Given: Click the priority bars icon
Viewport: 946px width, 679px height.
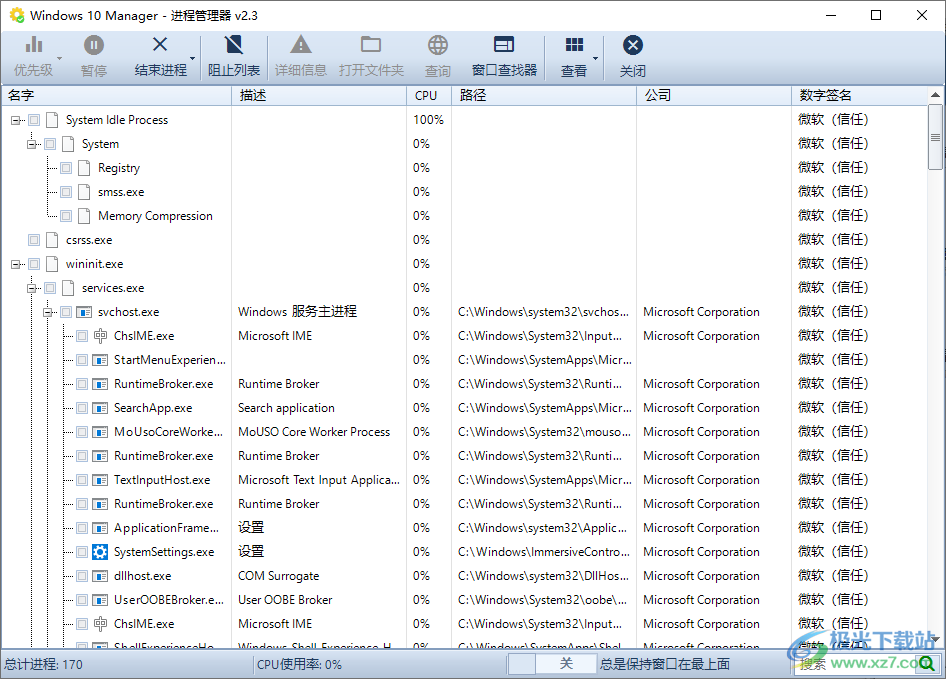Looking at the screenshot, I should (32, 45).
